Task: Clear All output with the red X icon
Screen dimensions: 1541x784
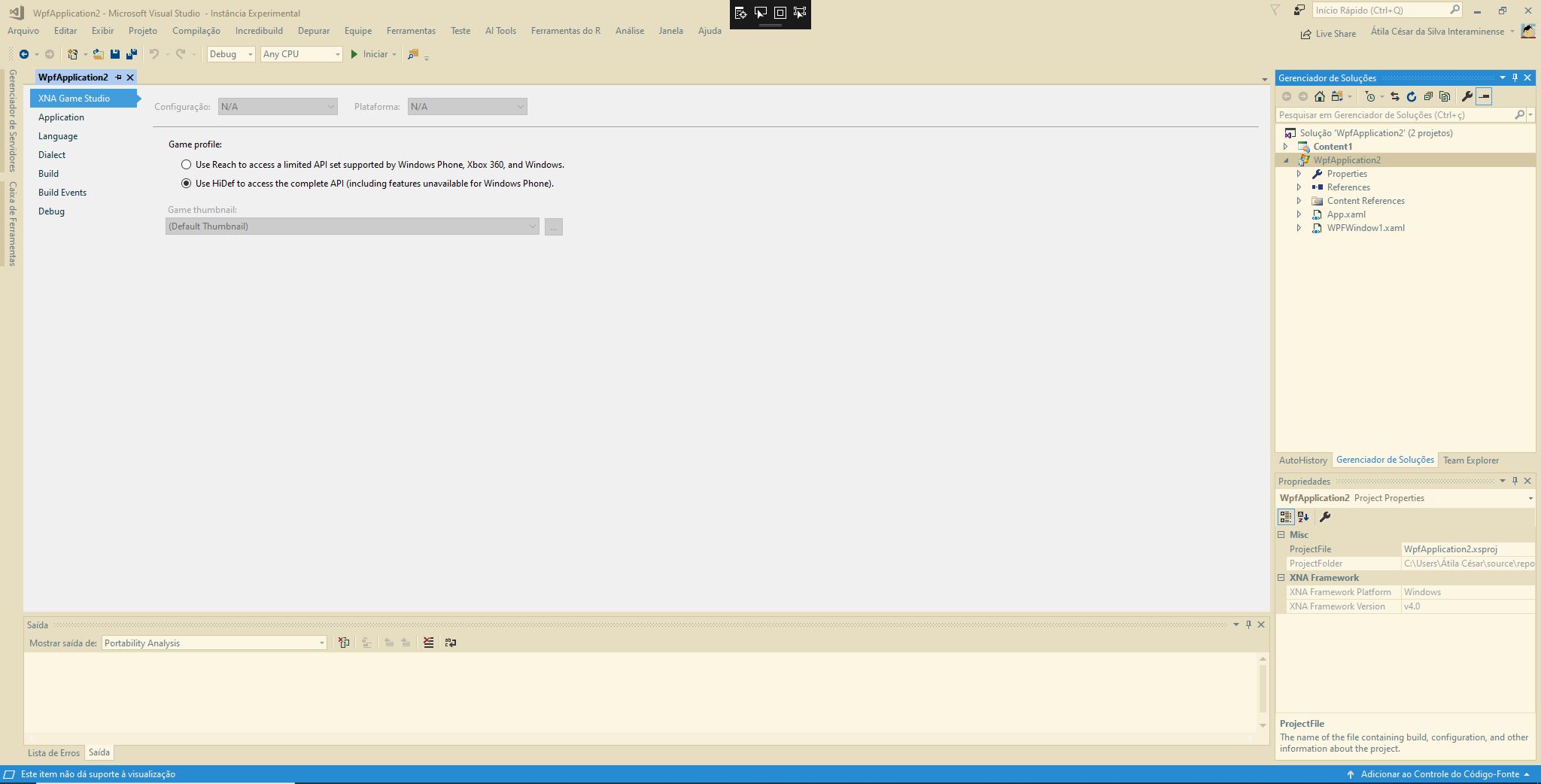Action: (427, 643)
